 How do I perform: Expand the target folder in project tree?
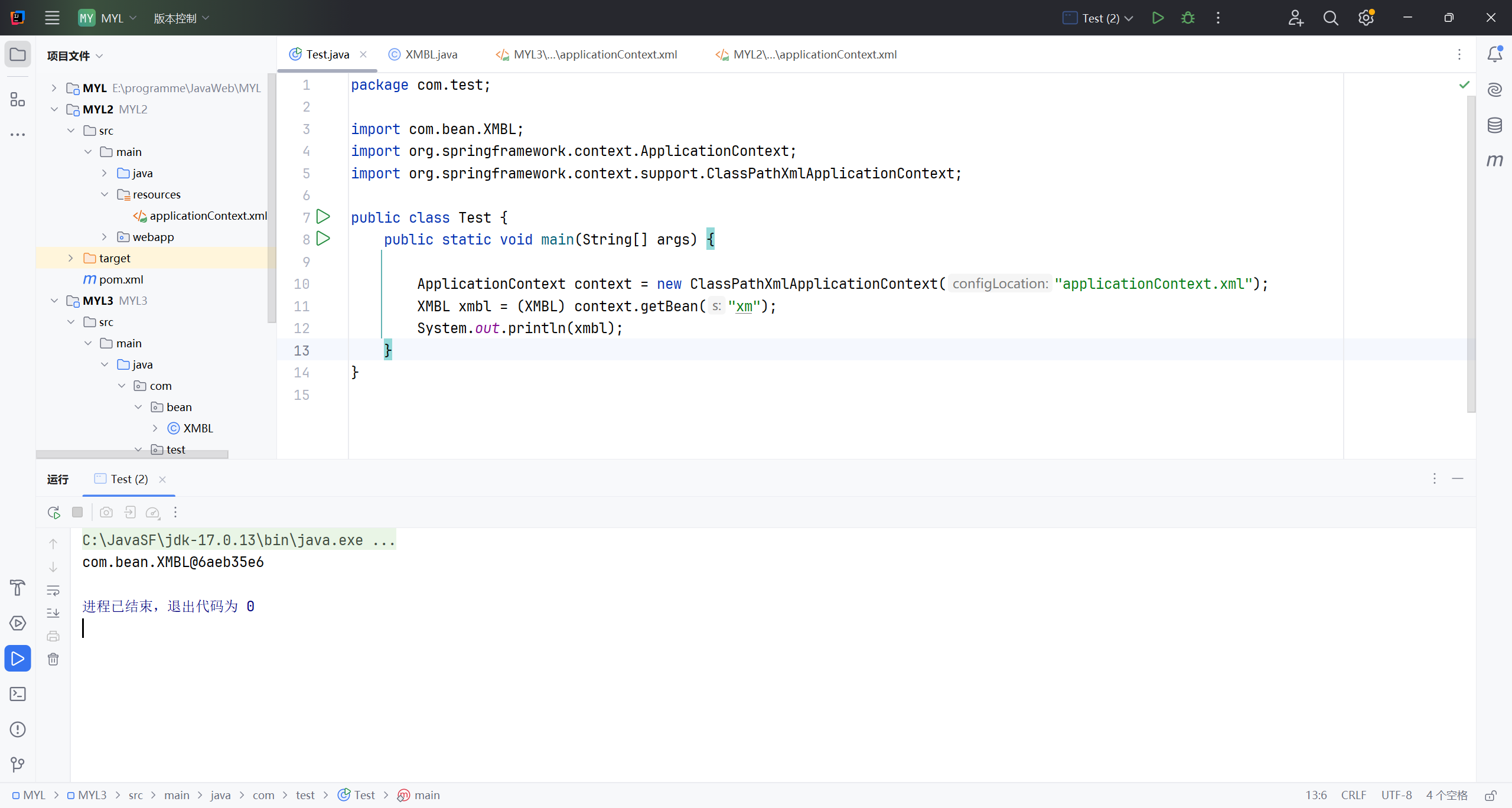[x=71, y=258]
